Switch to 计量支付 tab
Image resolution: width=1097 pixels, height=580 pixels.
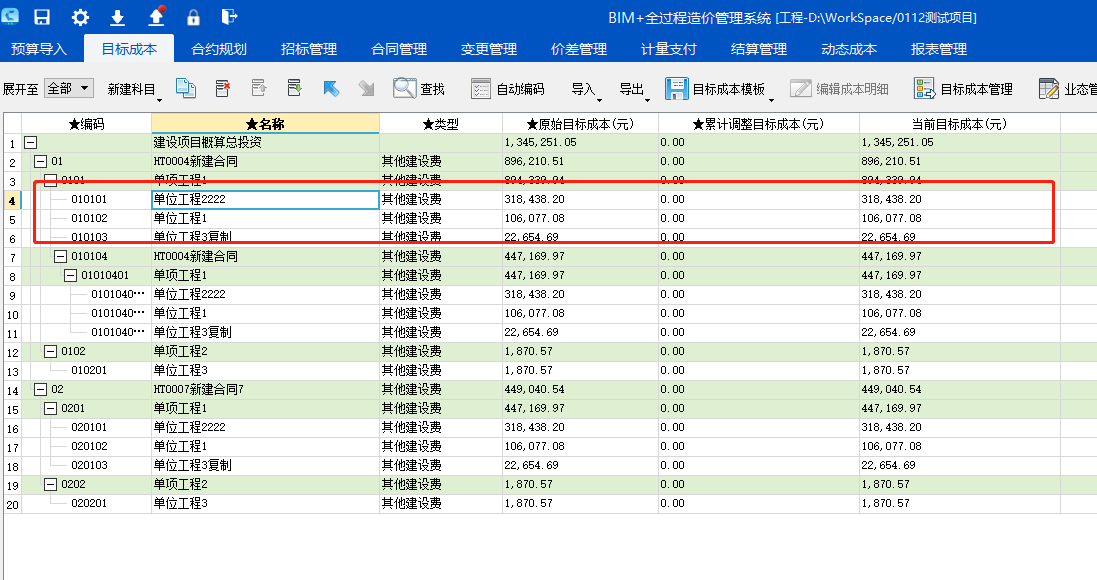coord(668,49)
